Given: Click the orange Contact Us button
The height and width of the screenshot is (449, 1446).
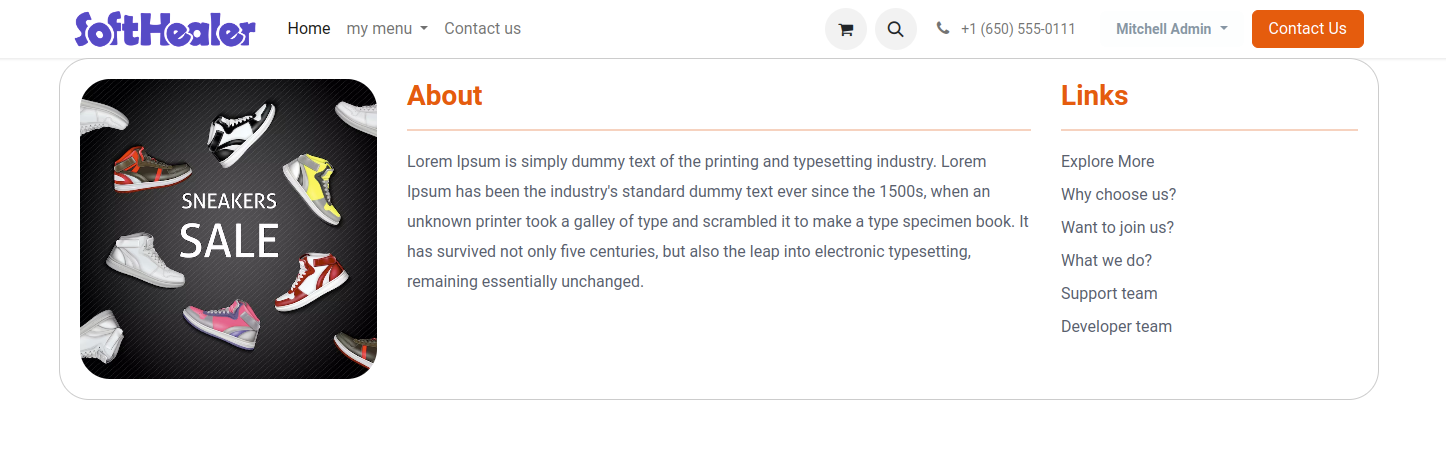Looking at the screenshot, I should [1307, 29].
